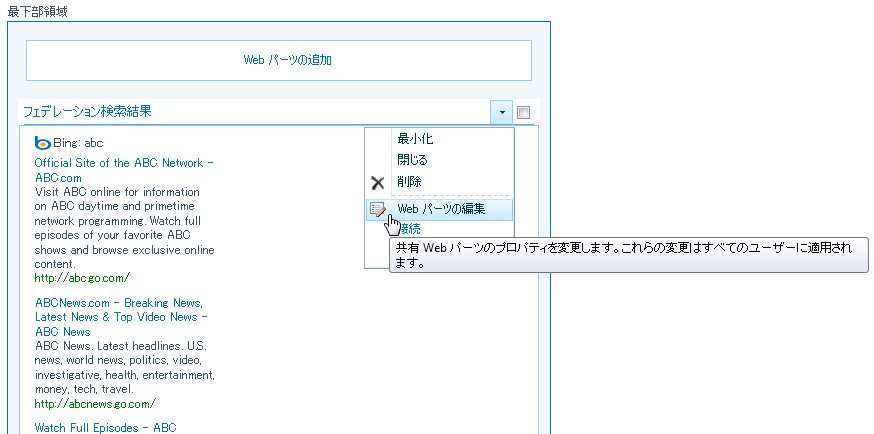Select 接続 in the context menu
Screen dimensions: 874x434
pos(411,228)
